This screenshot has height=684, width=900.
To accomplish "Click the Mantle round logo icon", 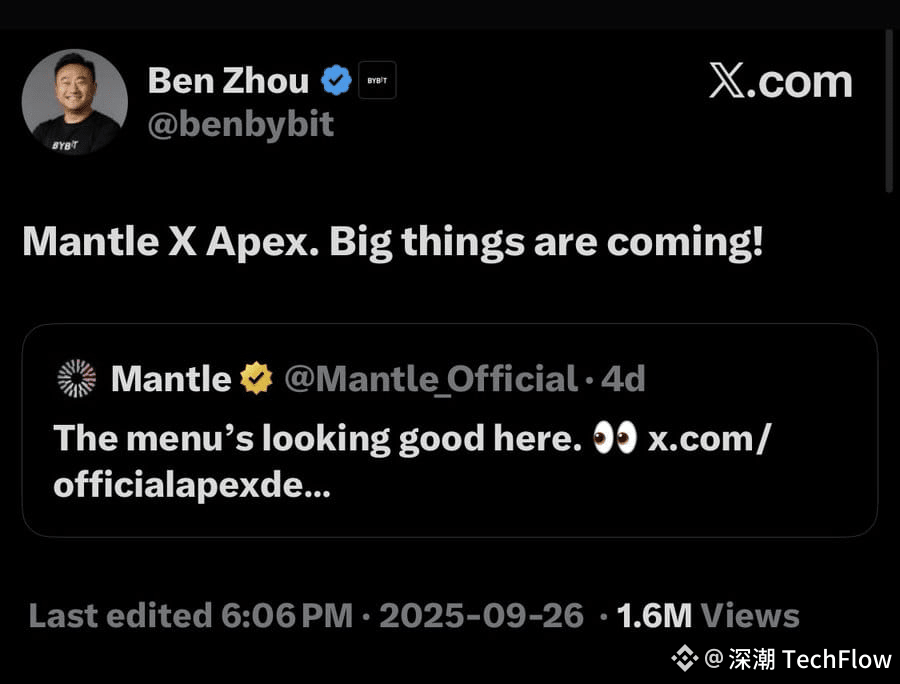I will pyautogui.click(x=77, y=379).
